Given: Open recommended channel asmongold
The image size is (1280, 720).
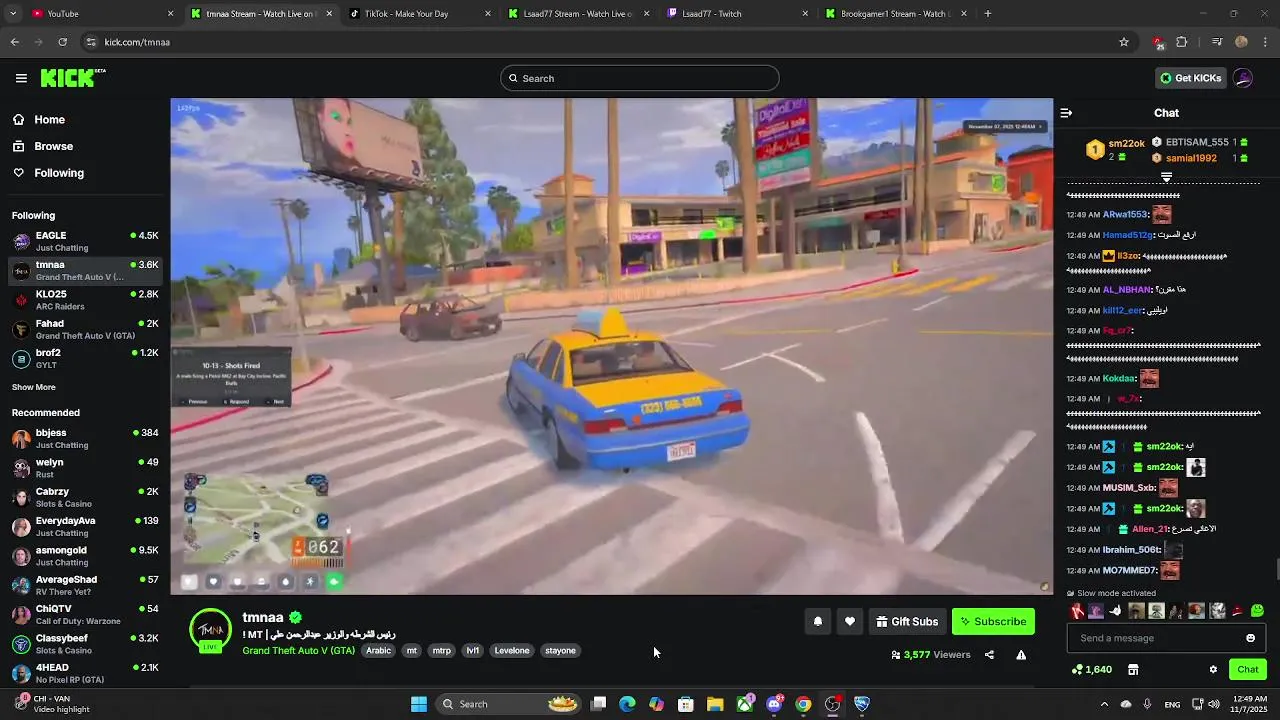Looking at the screenshot, I should click(85, 555).
